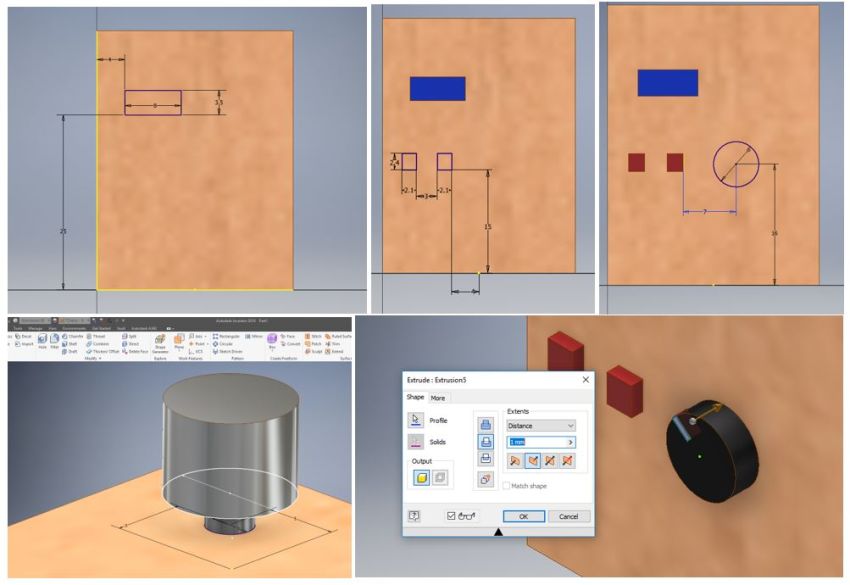Select the Stitch surface tool
The width and height of the screenshot is (850, 585).
coord(313,336)
